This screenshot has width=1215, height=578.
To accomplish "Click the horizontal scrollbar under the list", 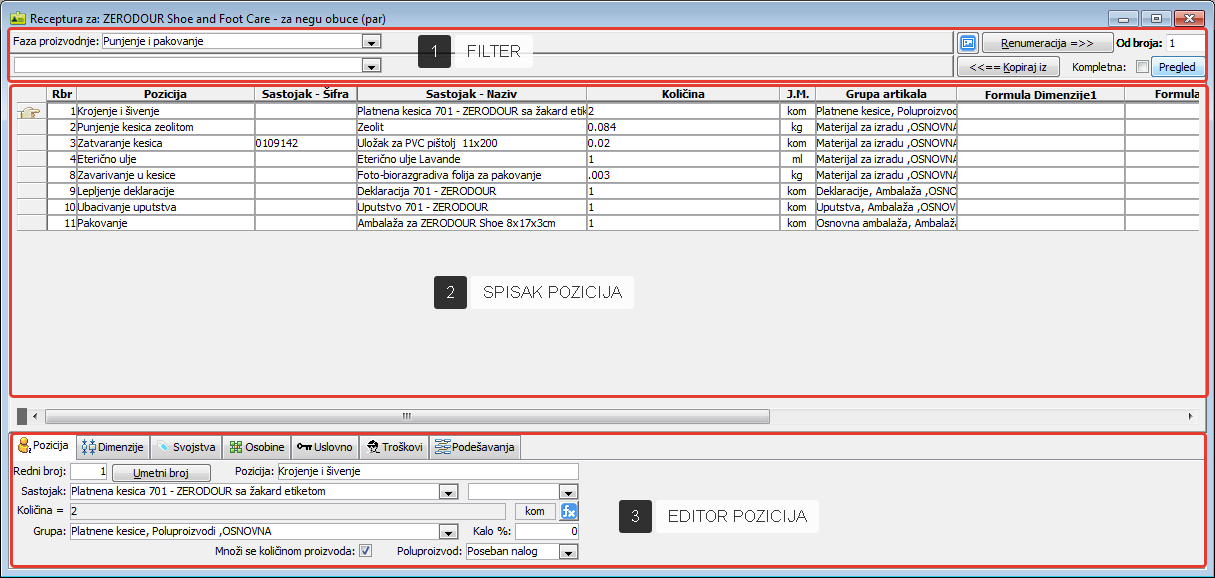I will (x=406, y=415).
